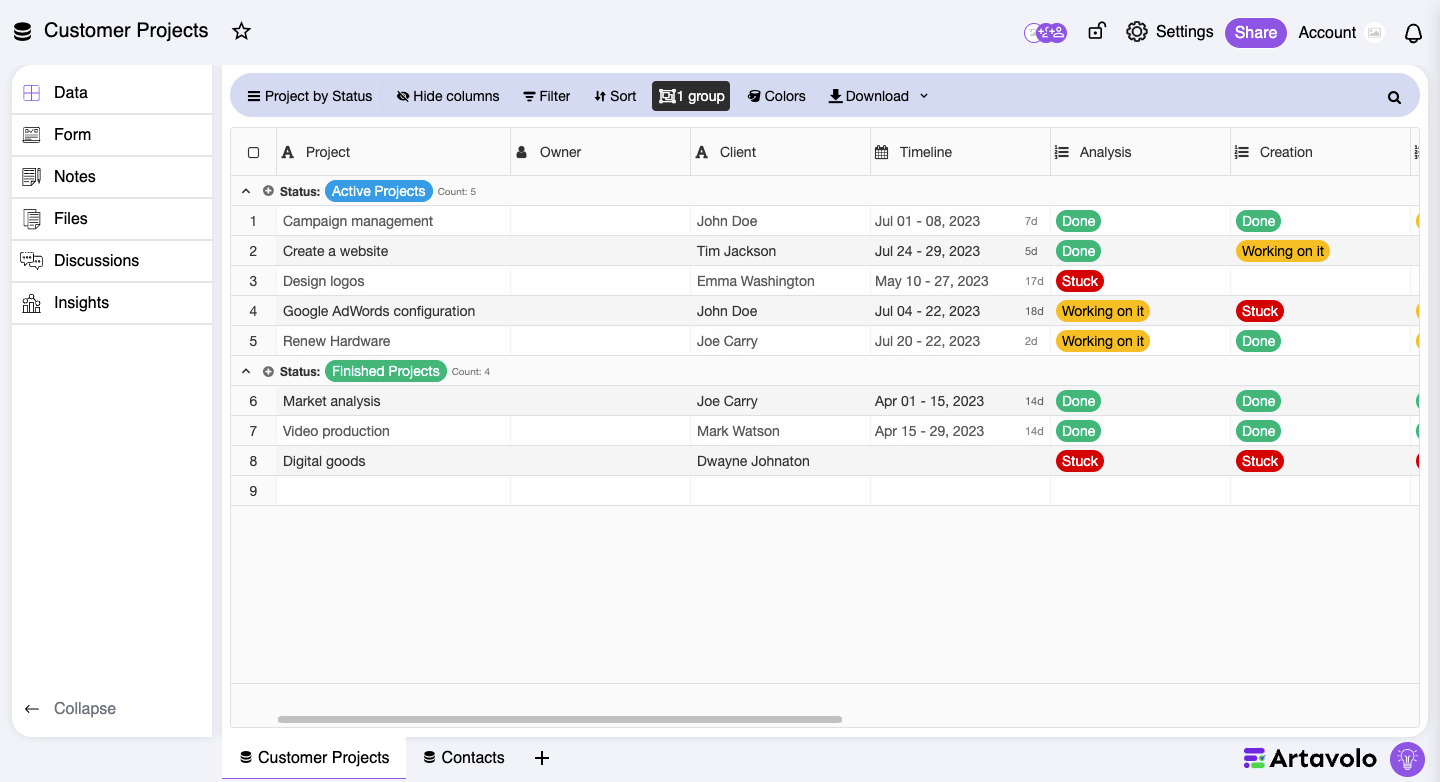
Task: Switch to the Contacts tab
Action: pyautogui.click(x=463, y=758)
